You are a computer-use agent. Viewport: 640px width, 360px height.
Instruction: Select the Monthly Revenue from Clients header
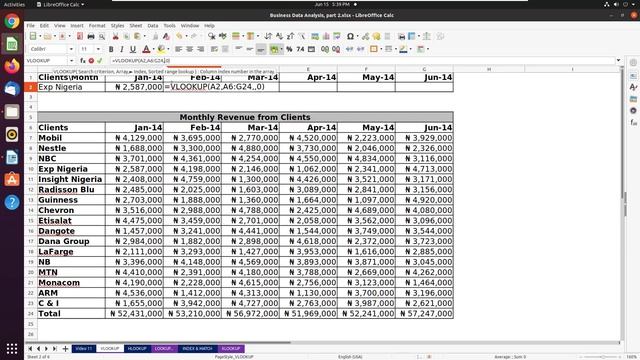point(245,117)
